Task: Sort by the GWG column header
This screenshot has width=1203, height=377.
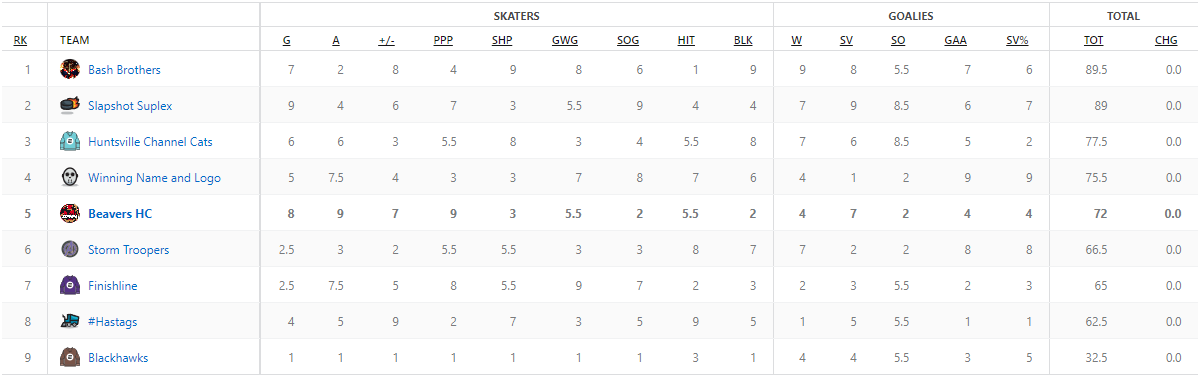Action: click(x=564, y=41)
